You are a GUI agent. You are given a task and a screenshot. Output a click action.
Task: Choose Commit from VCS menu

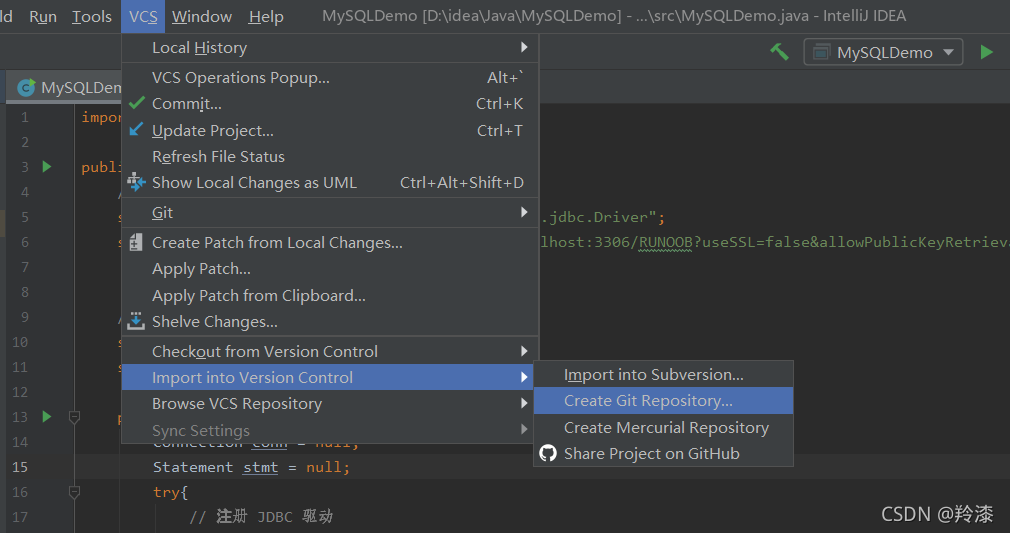[330, 104]
